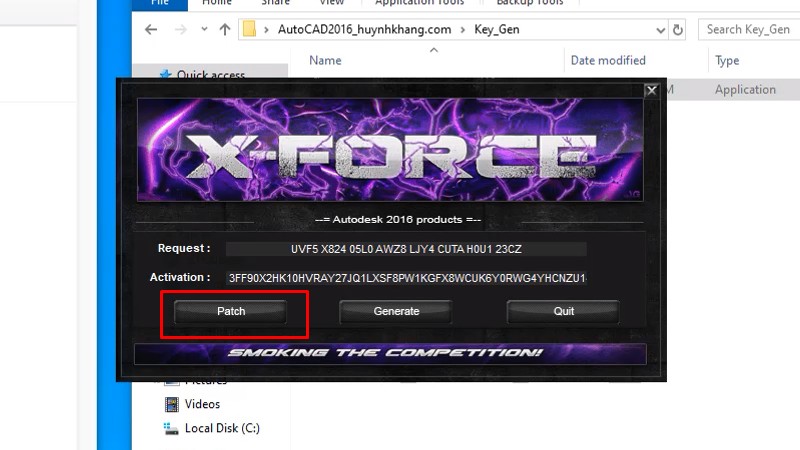The width and height of the screenshot is (800, 450).
Task: Select the Videos folder icon in sidebar
Action: tap(171, 404)
